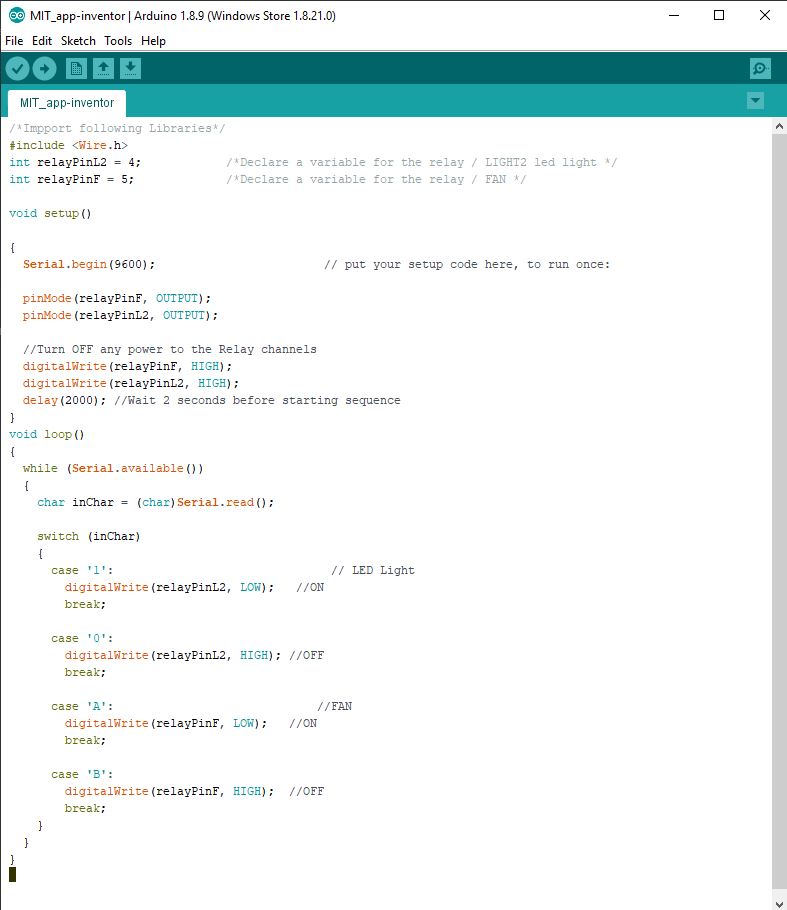Viewport: 787px width, 910px height.
Task: Click the '/*Import following Libraries*/' comment
Action: click(x=117, y=128)
